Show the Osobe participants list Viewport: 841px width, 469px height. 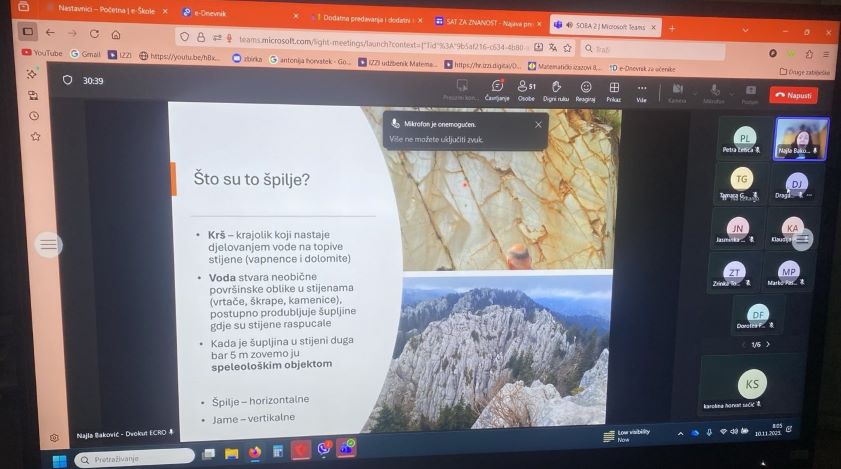pyautogui.click(x=525, y=90)
